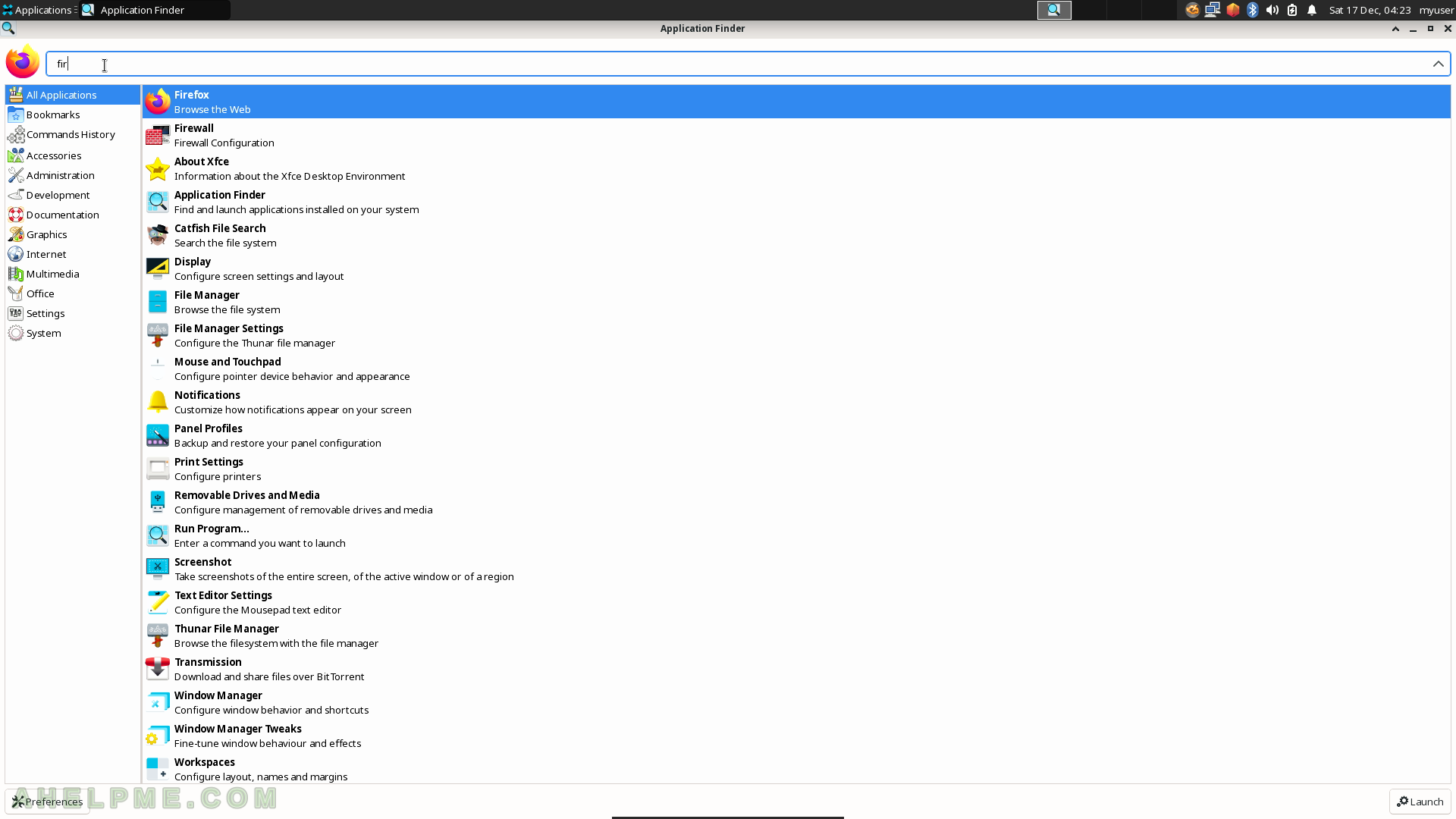Click the myuser session label
Image resolution: width=1456 pixels, height=819 pixels.
click(1436, 10)
